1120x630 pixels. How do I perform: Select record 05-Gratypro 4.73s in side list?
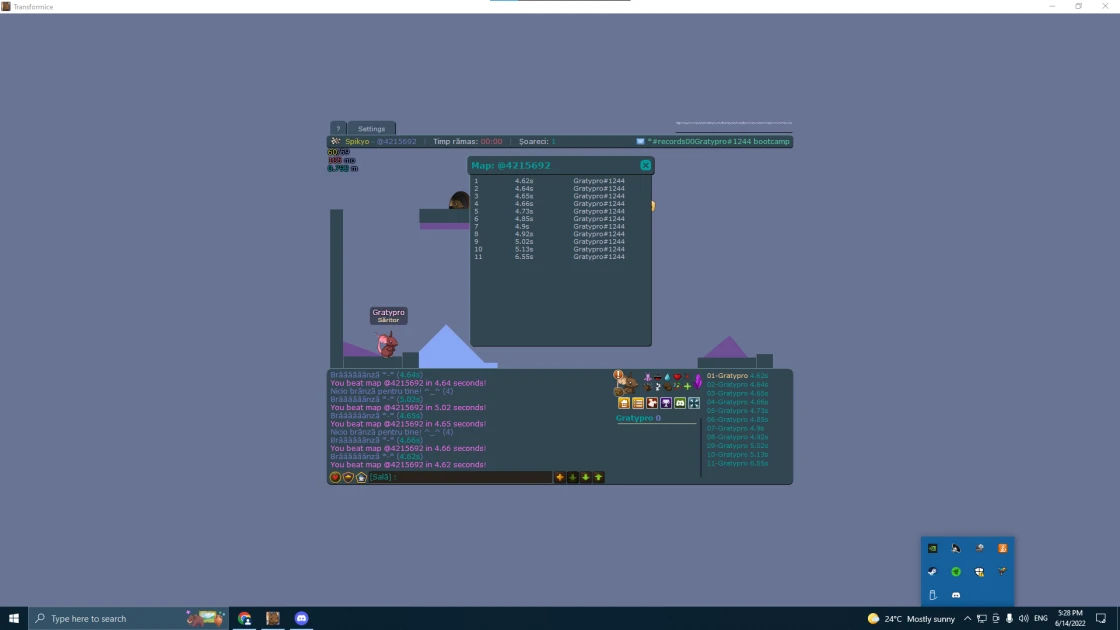(x=737, y=411)
